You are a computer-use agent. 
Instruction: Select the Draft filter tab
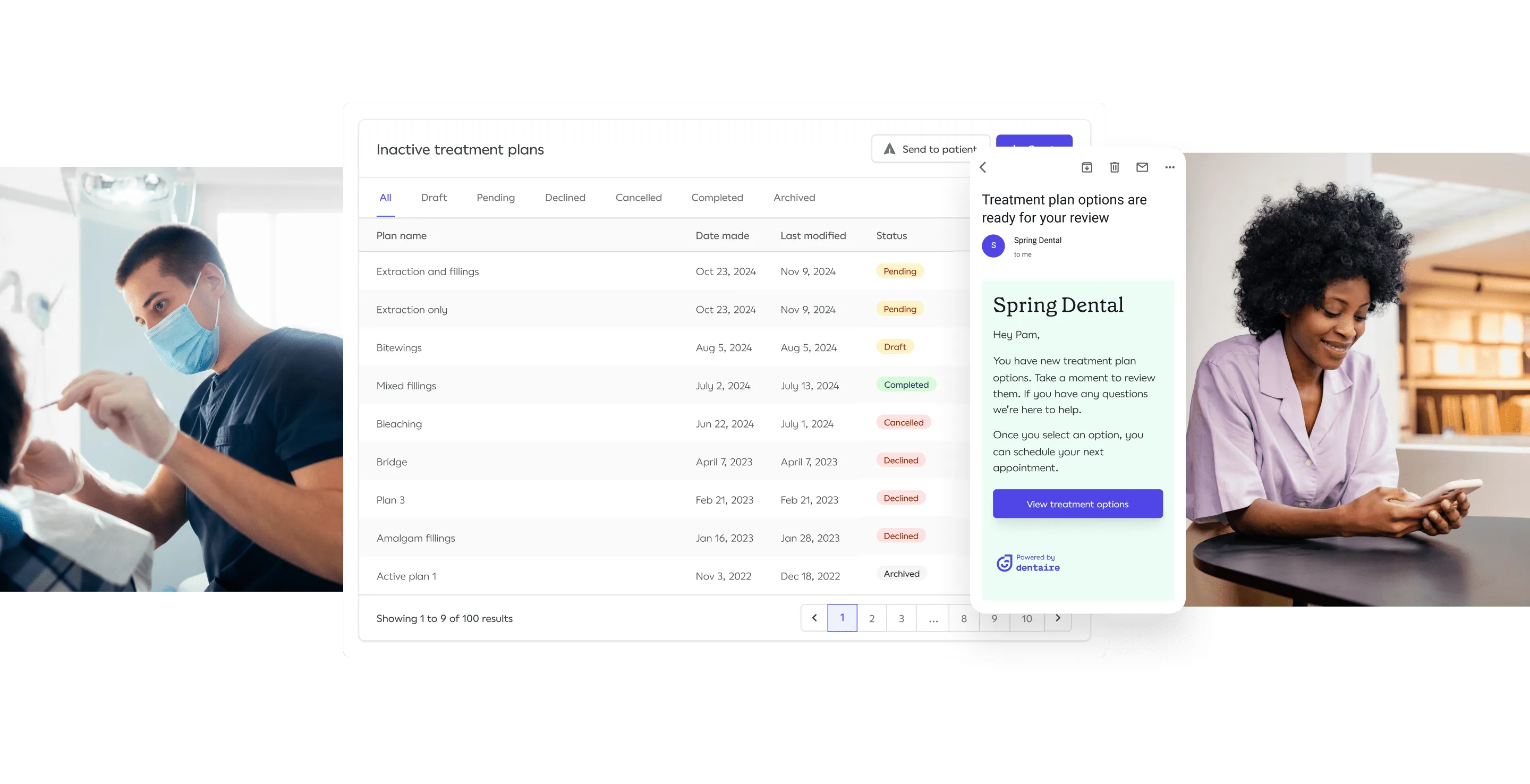(x=433, y=197)
